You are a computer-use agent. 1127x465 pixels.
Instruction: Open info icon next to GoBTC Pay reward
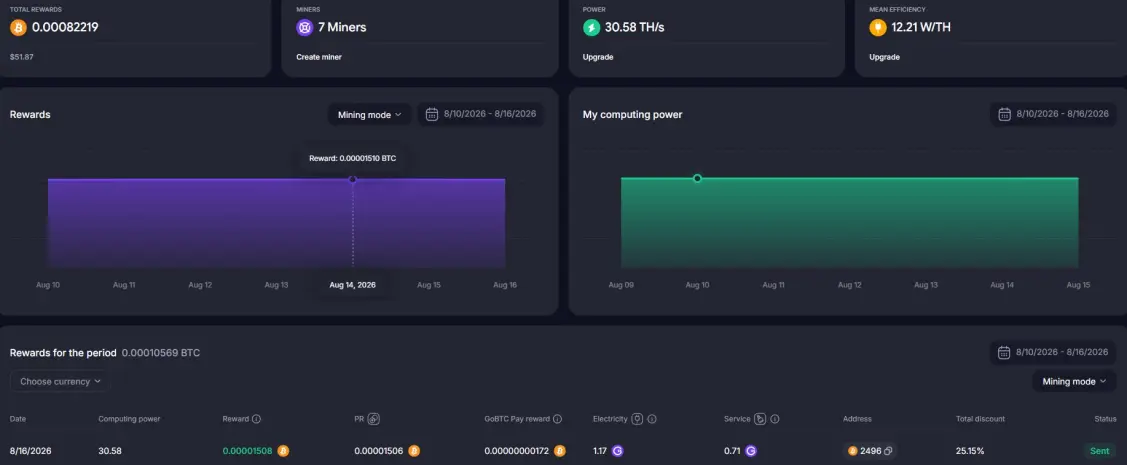(x=557, y=419)
